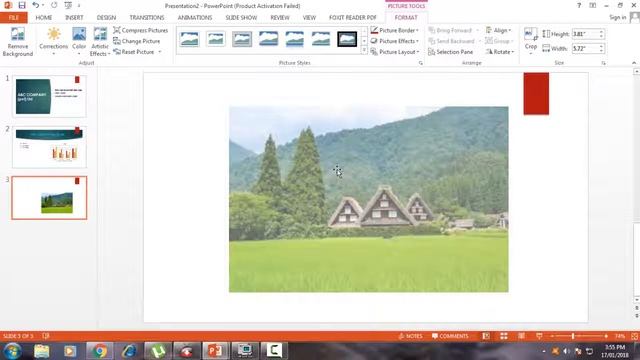Viewport: 640px width, 360px height.
Task: Open the FOXIT READER PDF tab
Action: coord(353,18)
